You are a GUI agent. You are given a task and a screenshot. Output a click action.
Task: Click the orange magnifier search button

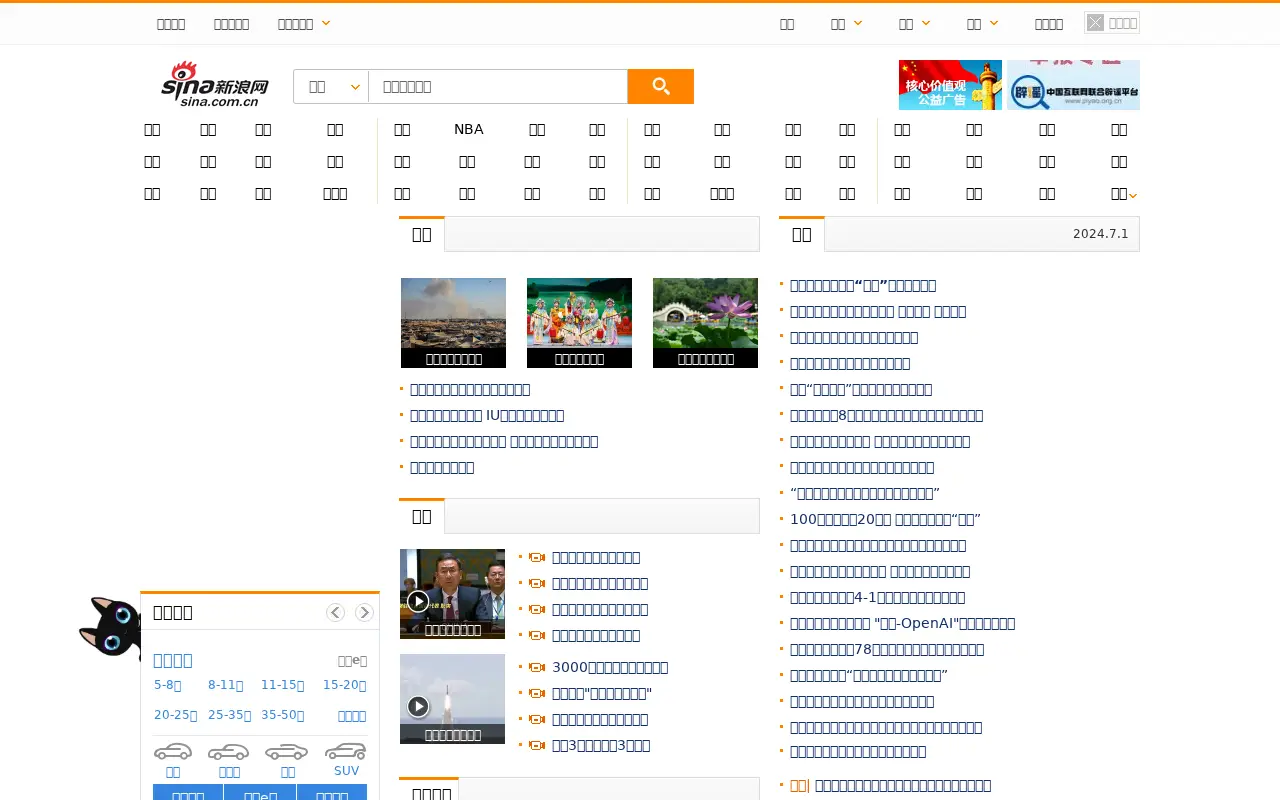[660, 87]
